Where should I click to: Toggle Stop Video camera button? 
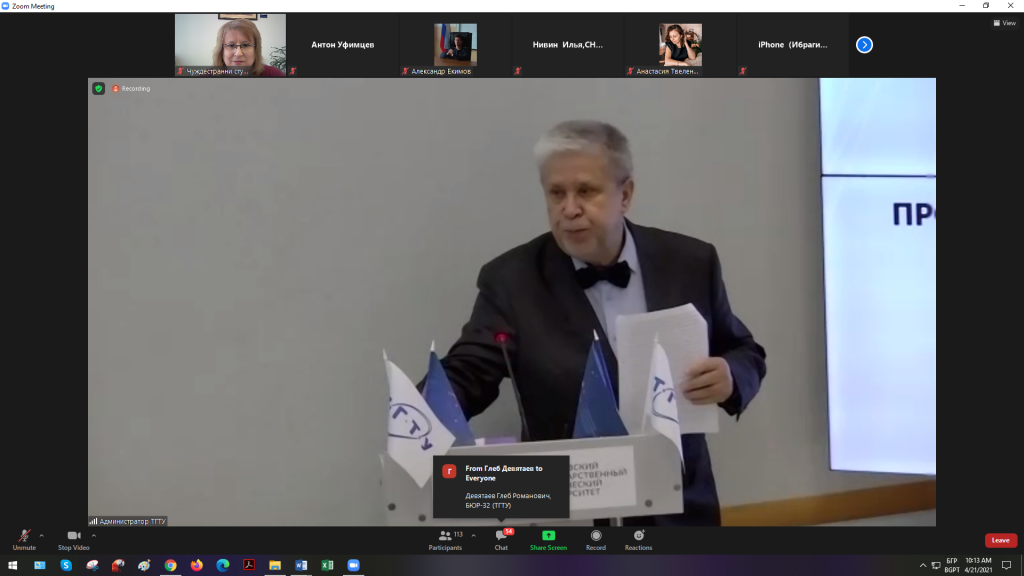pyautogui.click(x=73, y=537)
